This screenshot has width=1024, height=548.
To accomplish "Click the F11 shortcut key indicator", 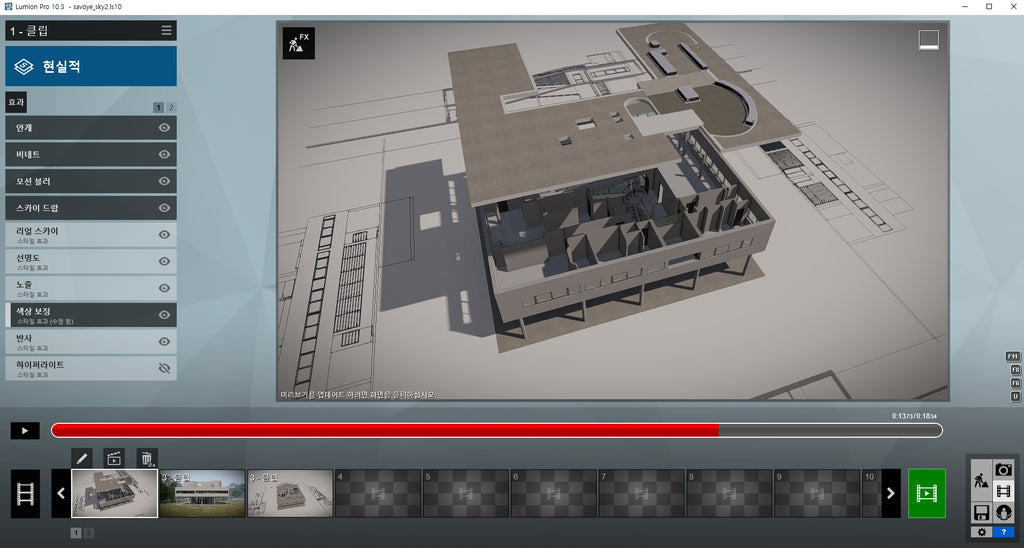I will (1012, 357).
